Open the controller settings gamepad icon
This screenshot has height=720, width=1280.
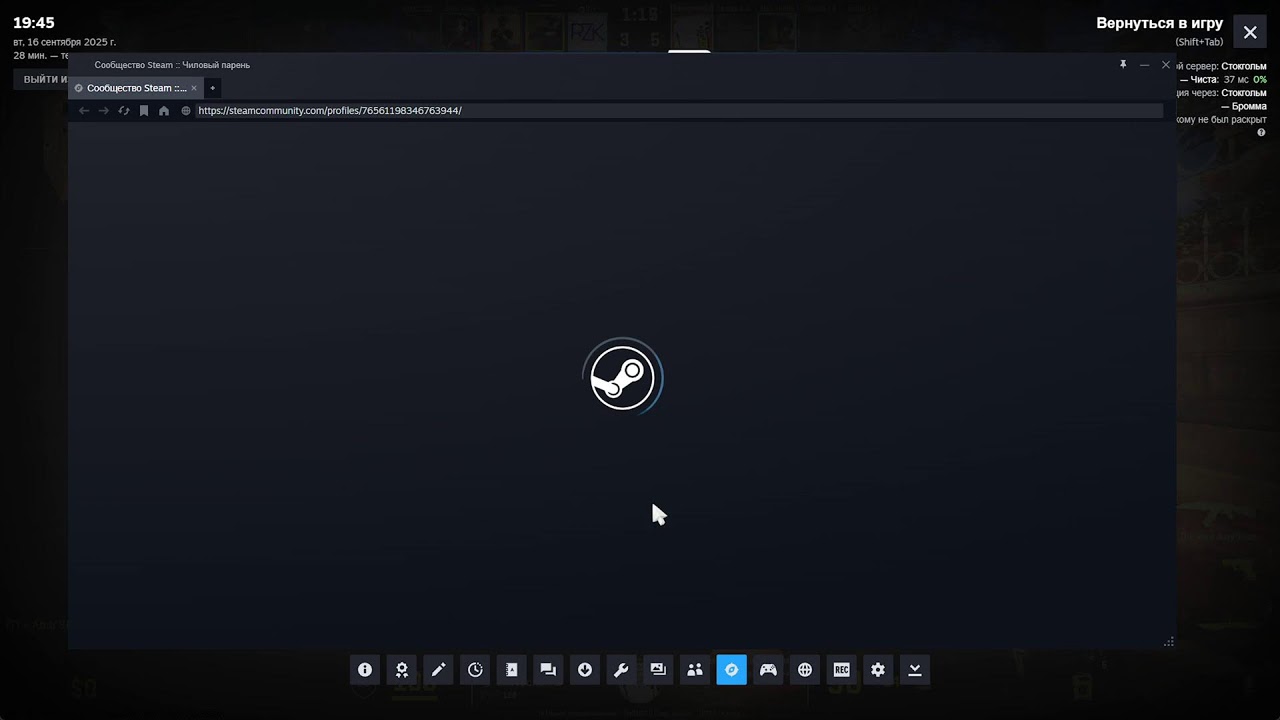tap(768, 670)
